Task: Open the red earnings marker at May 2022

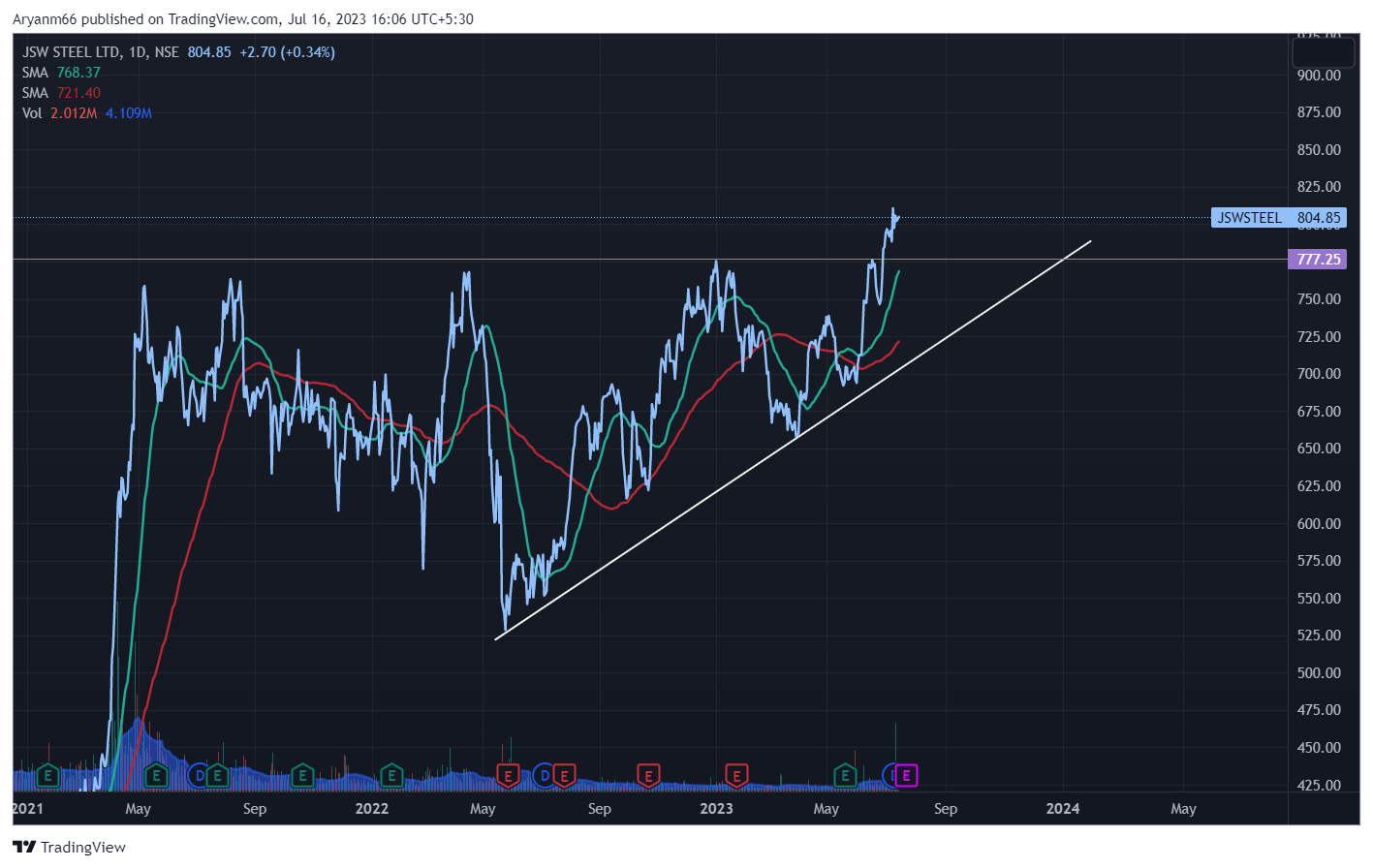Action: point(508,776)
